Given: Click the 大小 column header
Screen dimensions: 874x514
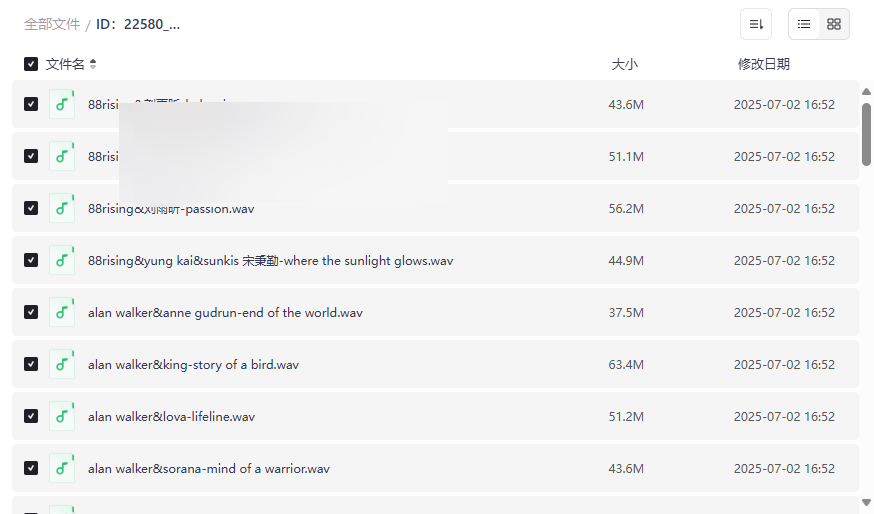Looking at the screenshot, I should [x=624, y=64].
